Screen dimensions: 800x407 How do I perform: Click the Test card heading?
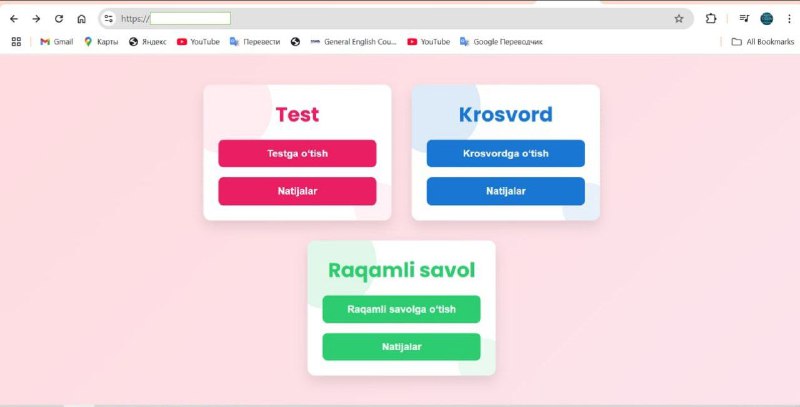[x=297, y=115]
